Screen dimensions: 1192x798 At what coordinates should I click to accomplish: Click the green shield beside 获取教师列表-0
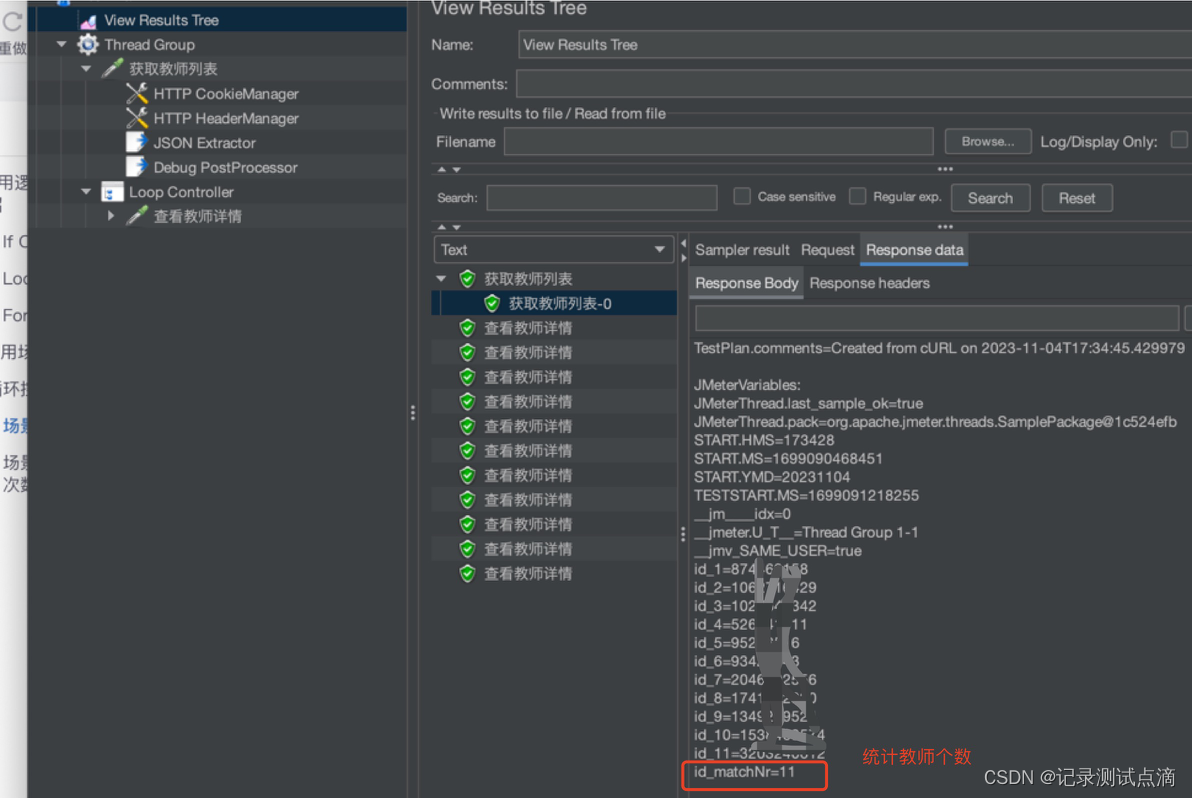click(491, 303)
